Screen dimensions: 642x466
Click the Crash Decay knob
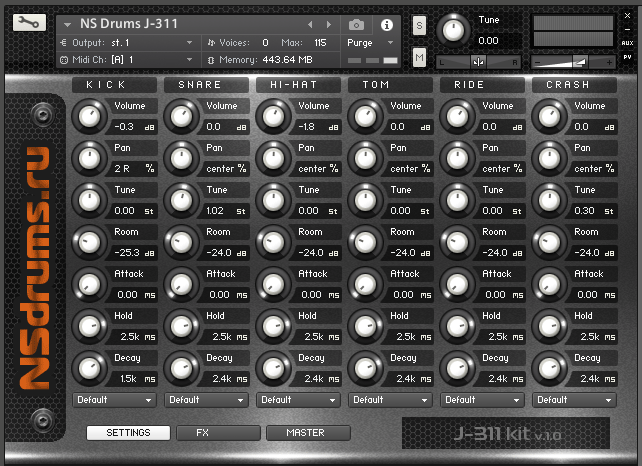click(x=549, y=370)
